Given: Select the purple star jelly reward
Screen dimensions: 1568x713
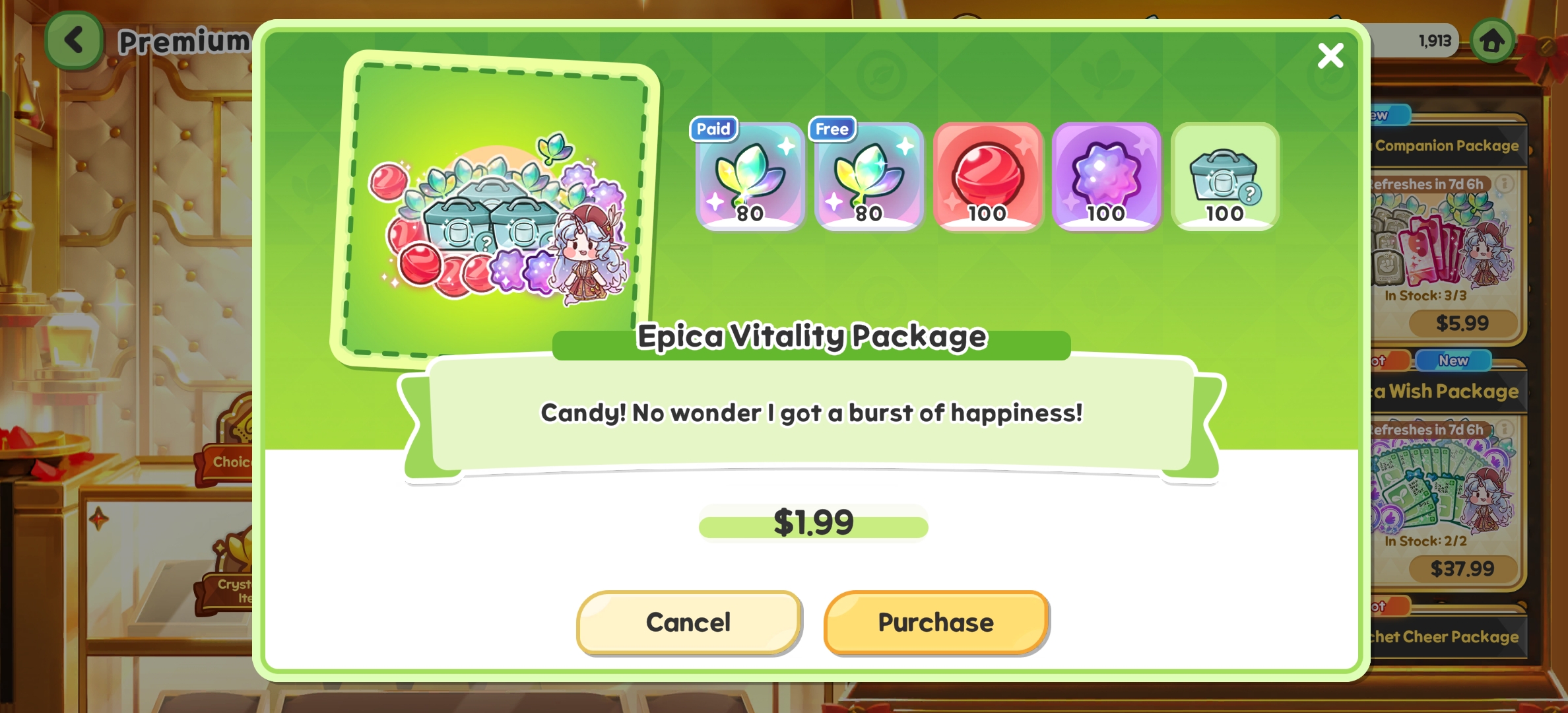Looking at the screenshot, I should [1107, 176].
